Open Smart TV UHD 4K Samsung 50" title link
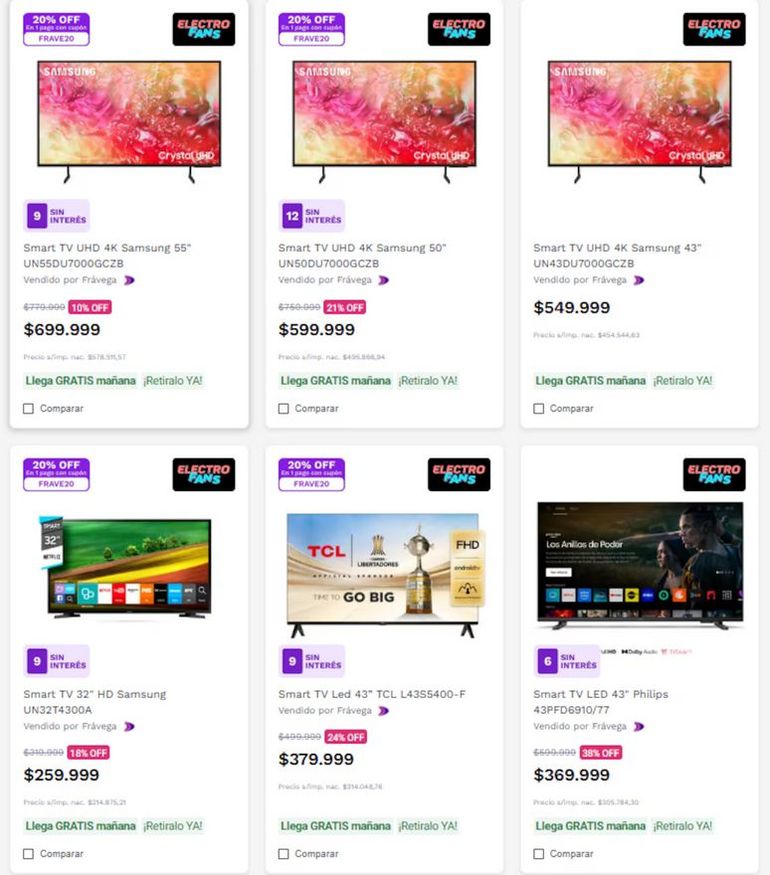Viewport: 770px width, 875px height. (x=362, y=256)
